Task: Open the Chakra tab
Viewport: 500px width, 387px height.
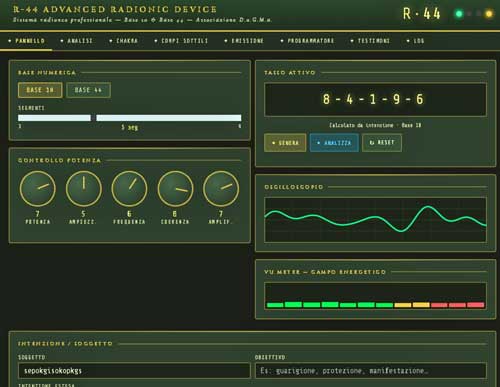Action: (x=124, y=41)
